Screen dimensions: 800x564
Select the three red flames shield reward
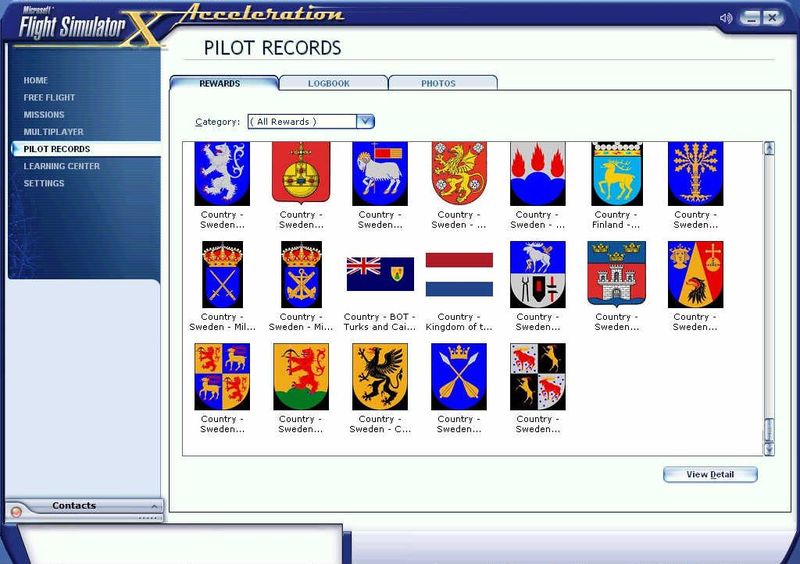538,174
